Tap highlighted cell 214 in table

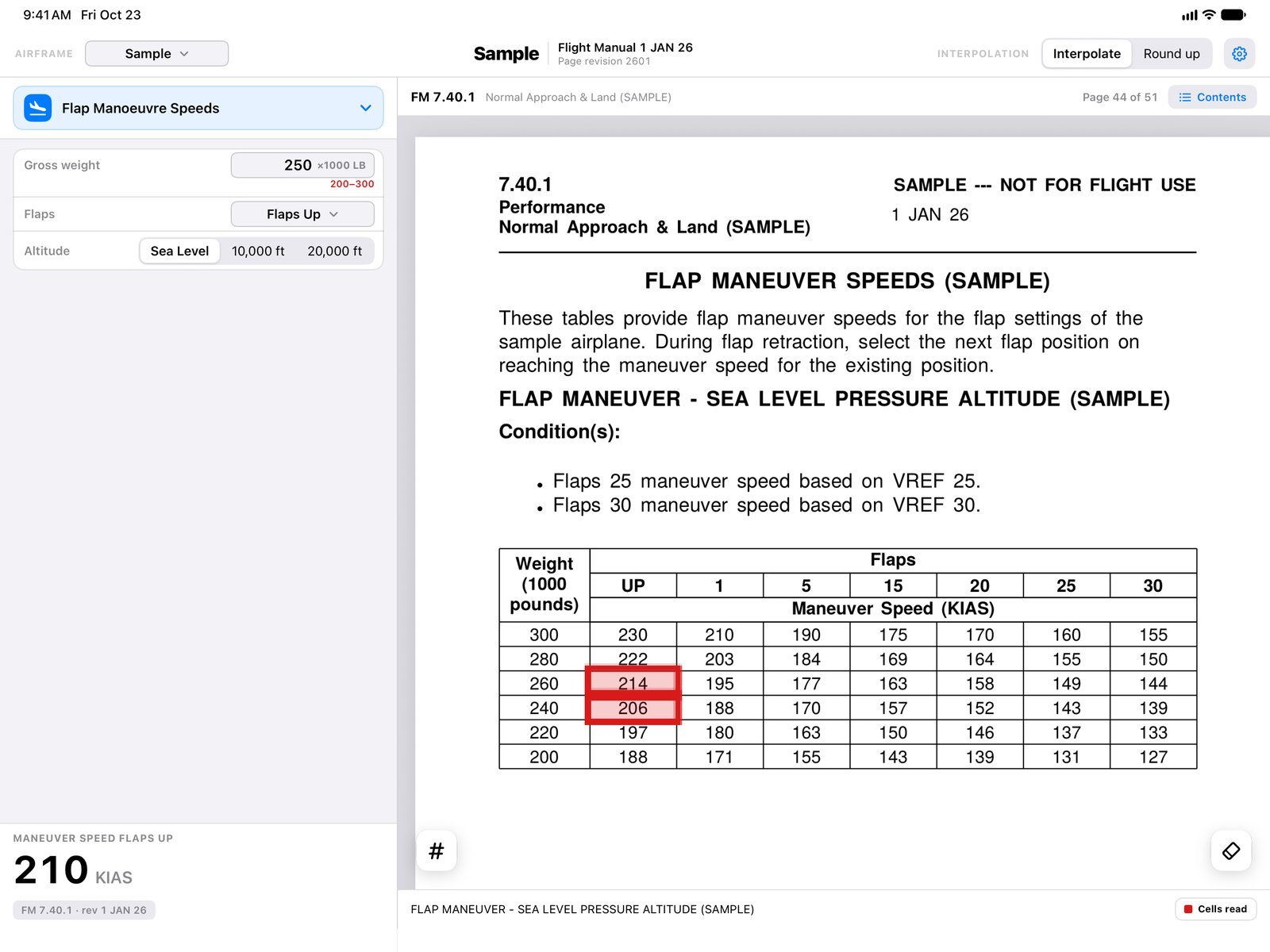click(633, 683)
